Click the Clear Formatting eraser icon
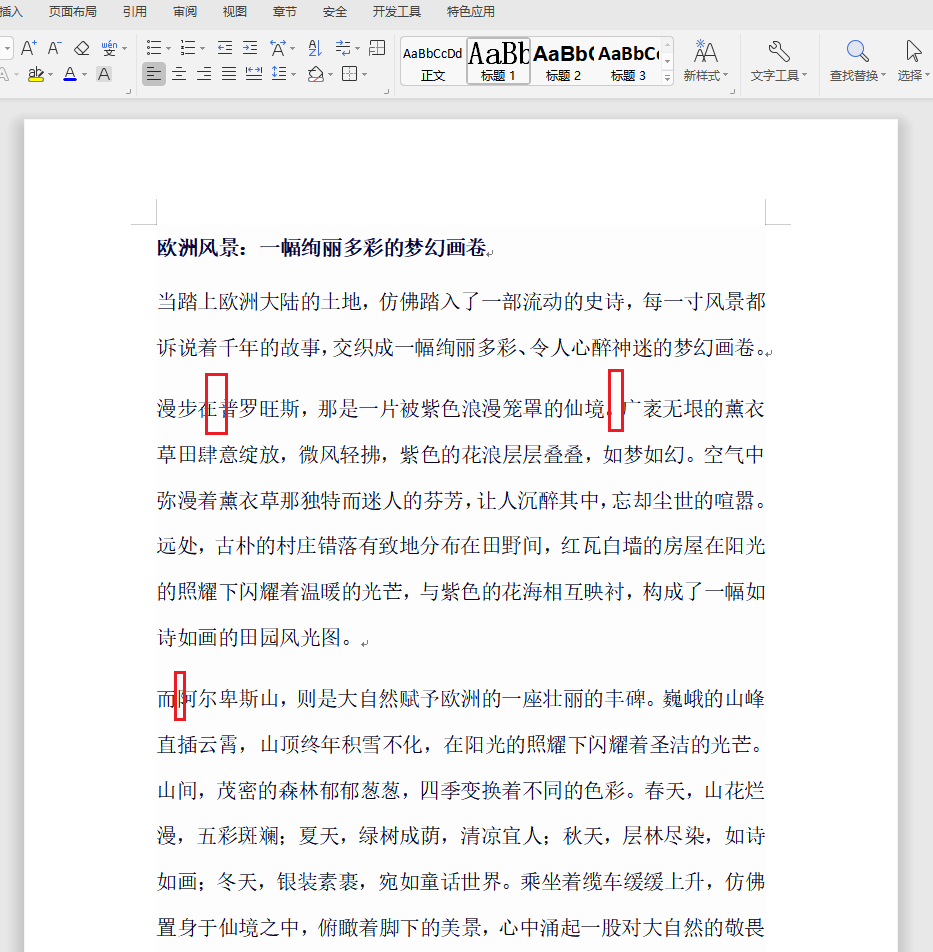Image resolution: width=933 pixels, height=952 pixels. click(80, 48)
